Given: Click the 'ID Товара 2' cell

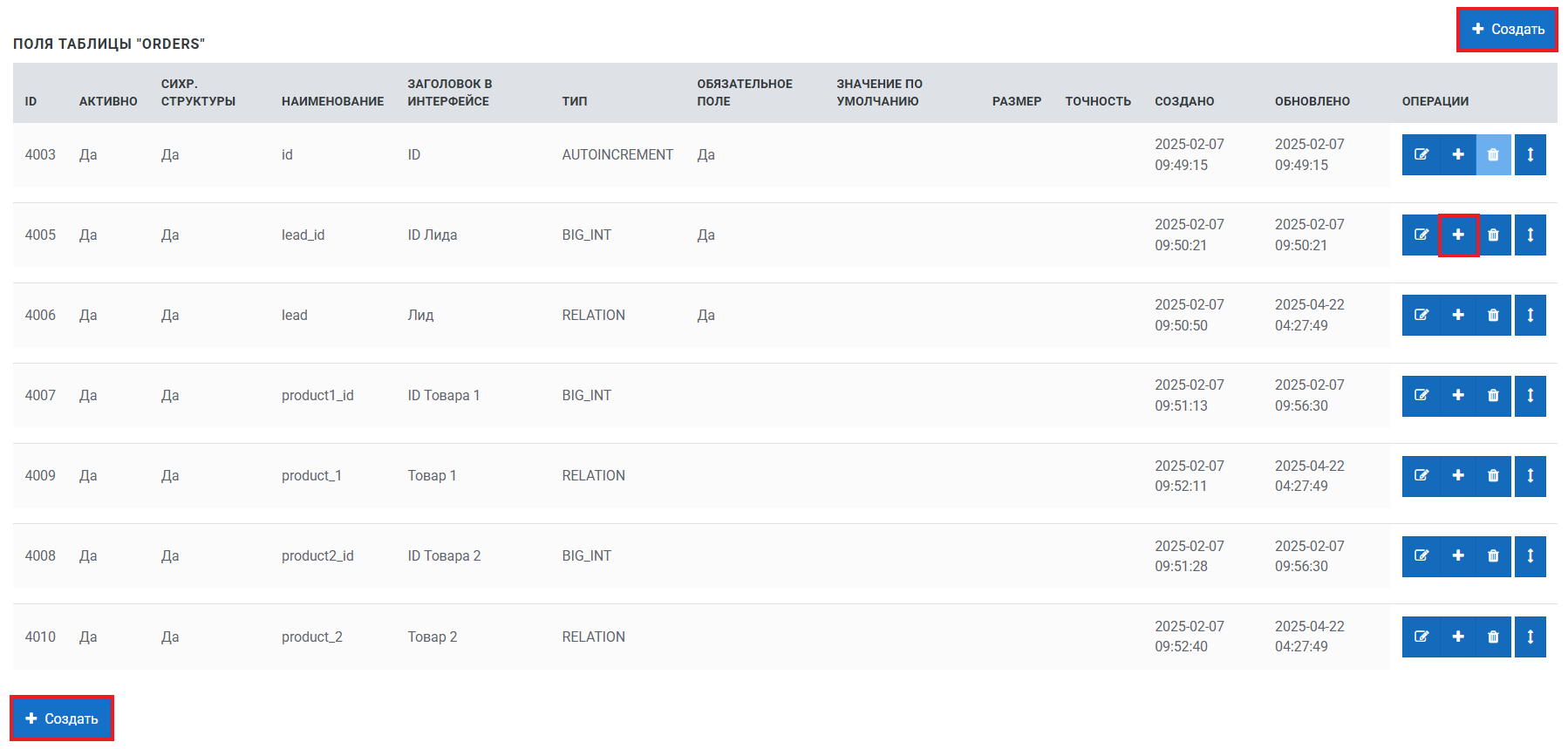Looking at the screenshot, I should [x=444, y=555].
